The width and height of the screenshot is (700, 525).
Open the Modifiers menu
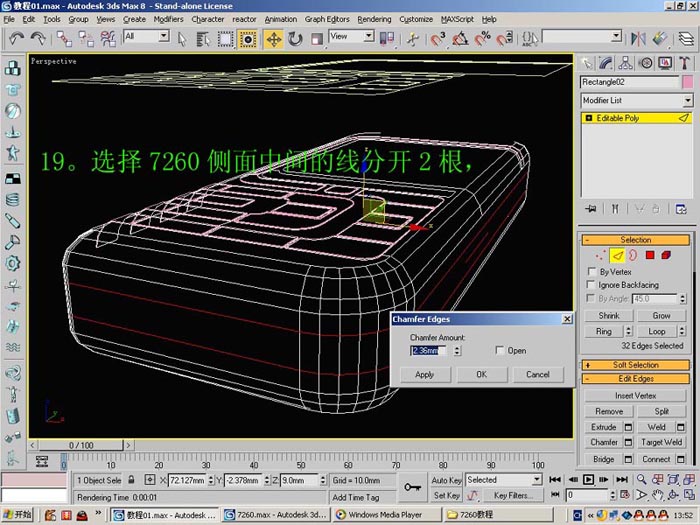click(x=168, y=19)
